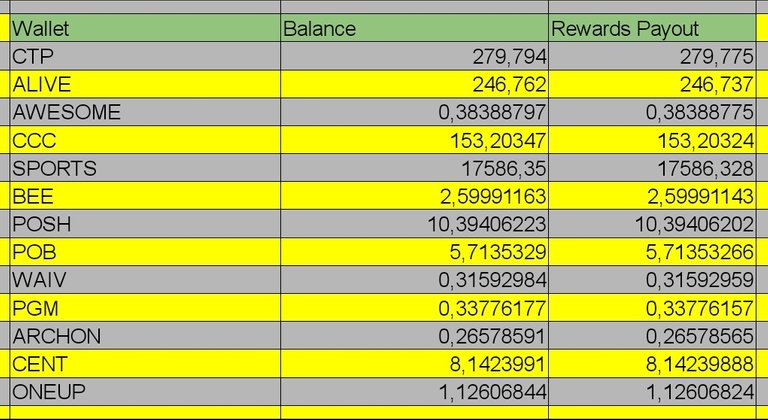Select rewards payout cell 0,33776157

(652, 308)
